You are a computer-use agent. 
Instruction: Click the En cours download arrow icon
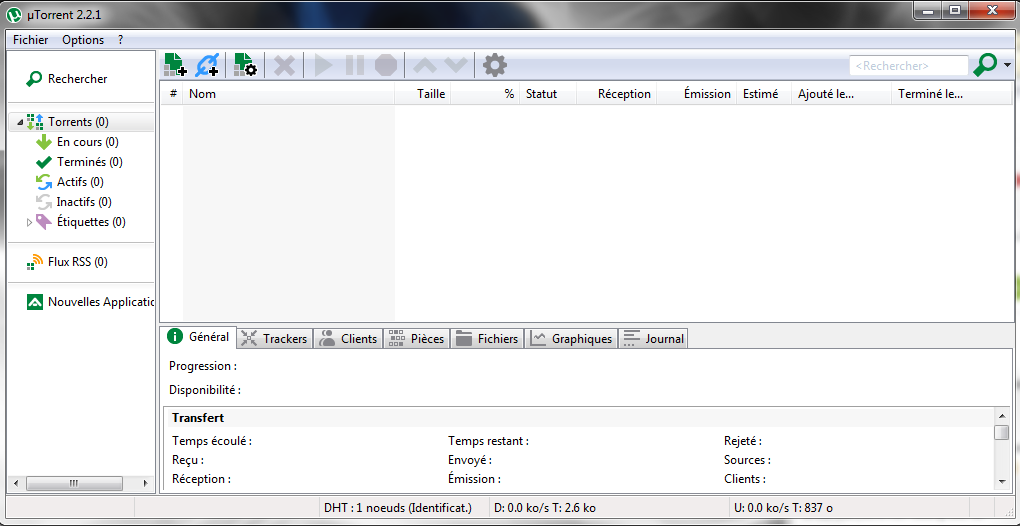click(x=44, y=142)
